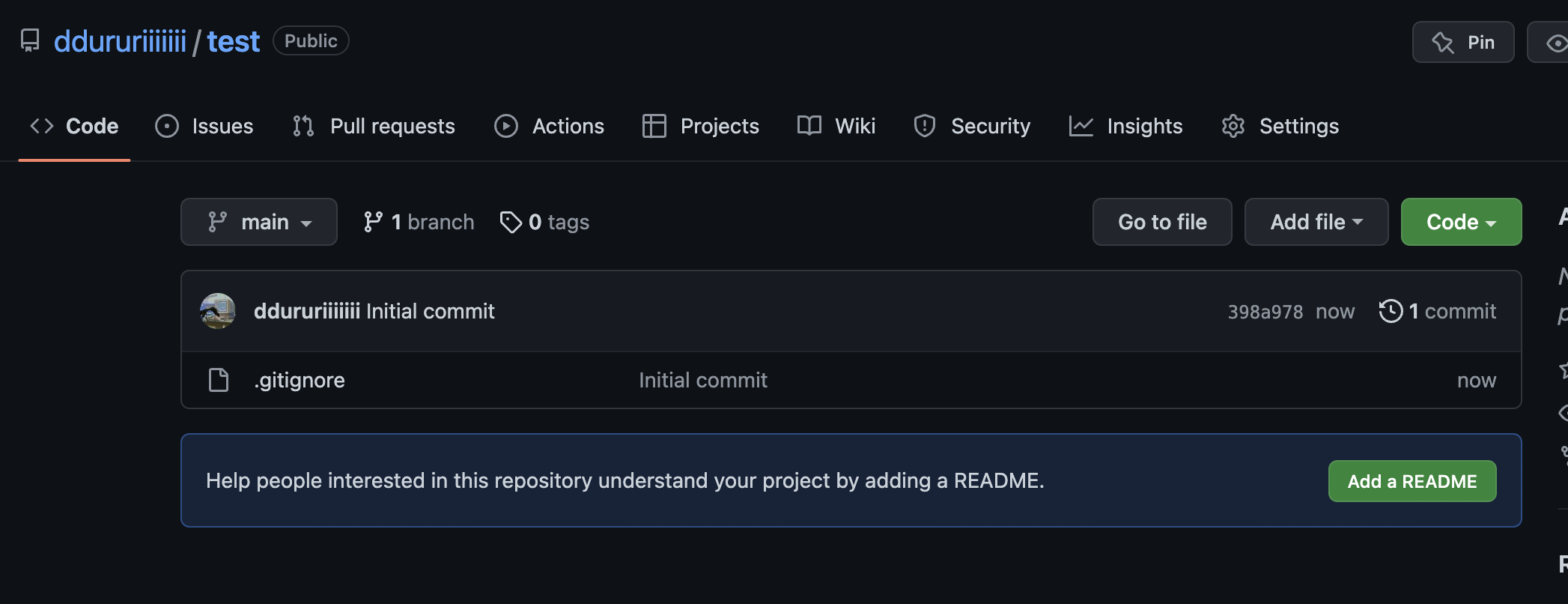The width and height of the screenshot is (1568, 604).
Task: Open the repository Settings tab
Action: click(x=1280, y=126)
